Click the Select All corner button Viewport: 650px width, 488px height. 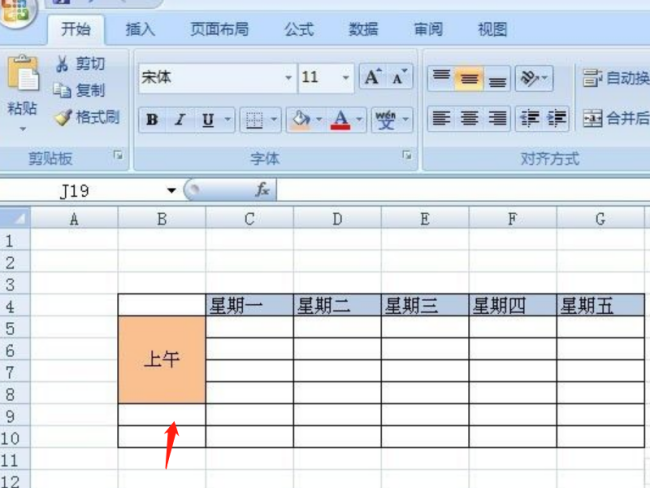click(15, 218)
